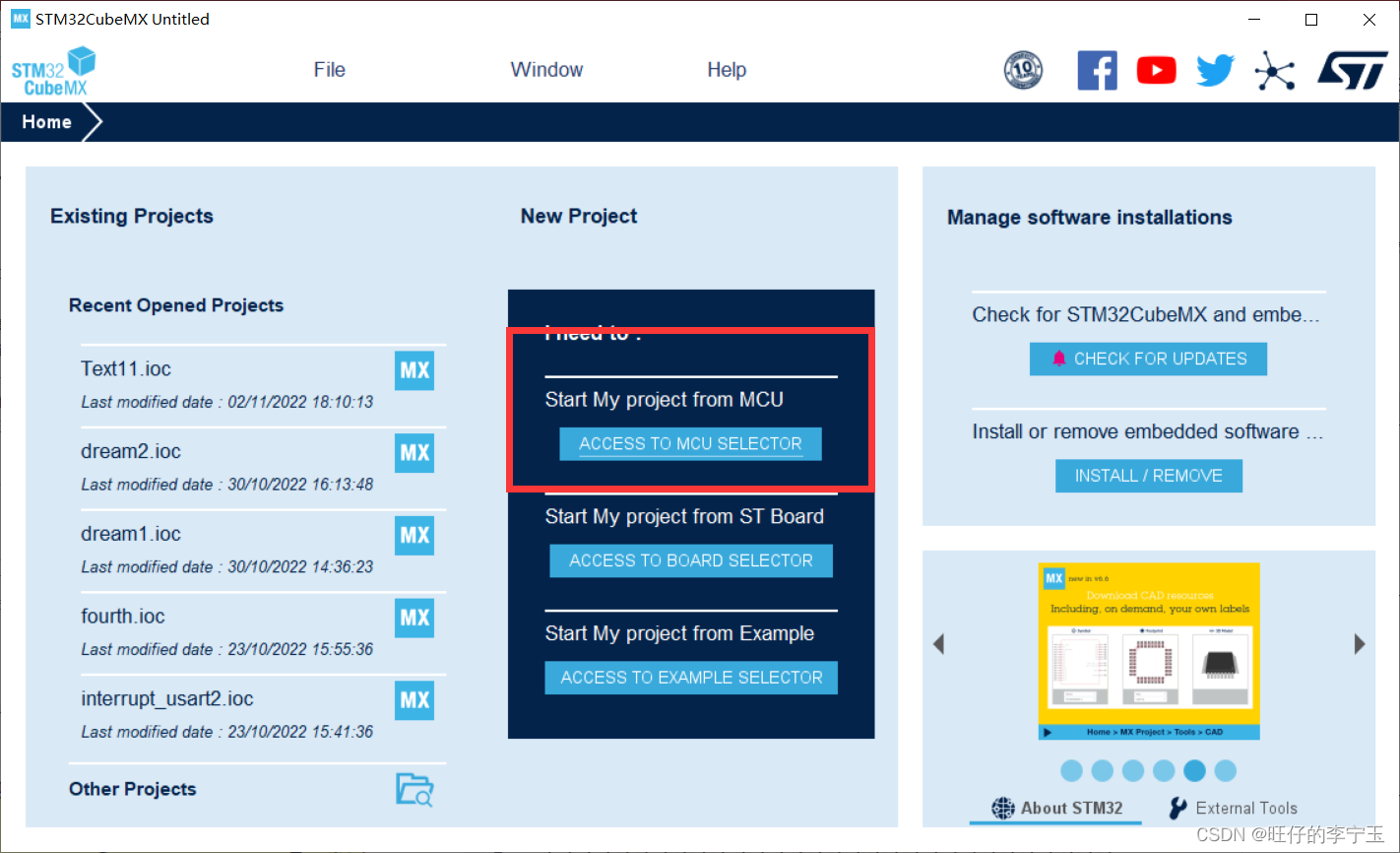Click the date 30/10/2022 14:36:23
The width and height of the screenshot is (1400, 853).
click(300, 567)
